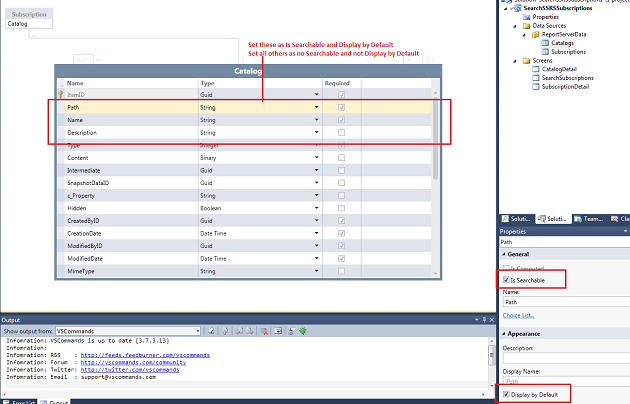The width and height of the screenshot is (630, 404).
Task: Click the blue-orange icon left of green bug
Action: (x=291, y=331)
